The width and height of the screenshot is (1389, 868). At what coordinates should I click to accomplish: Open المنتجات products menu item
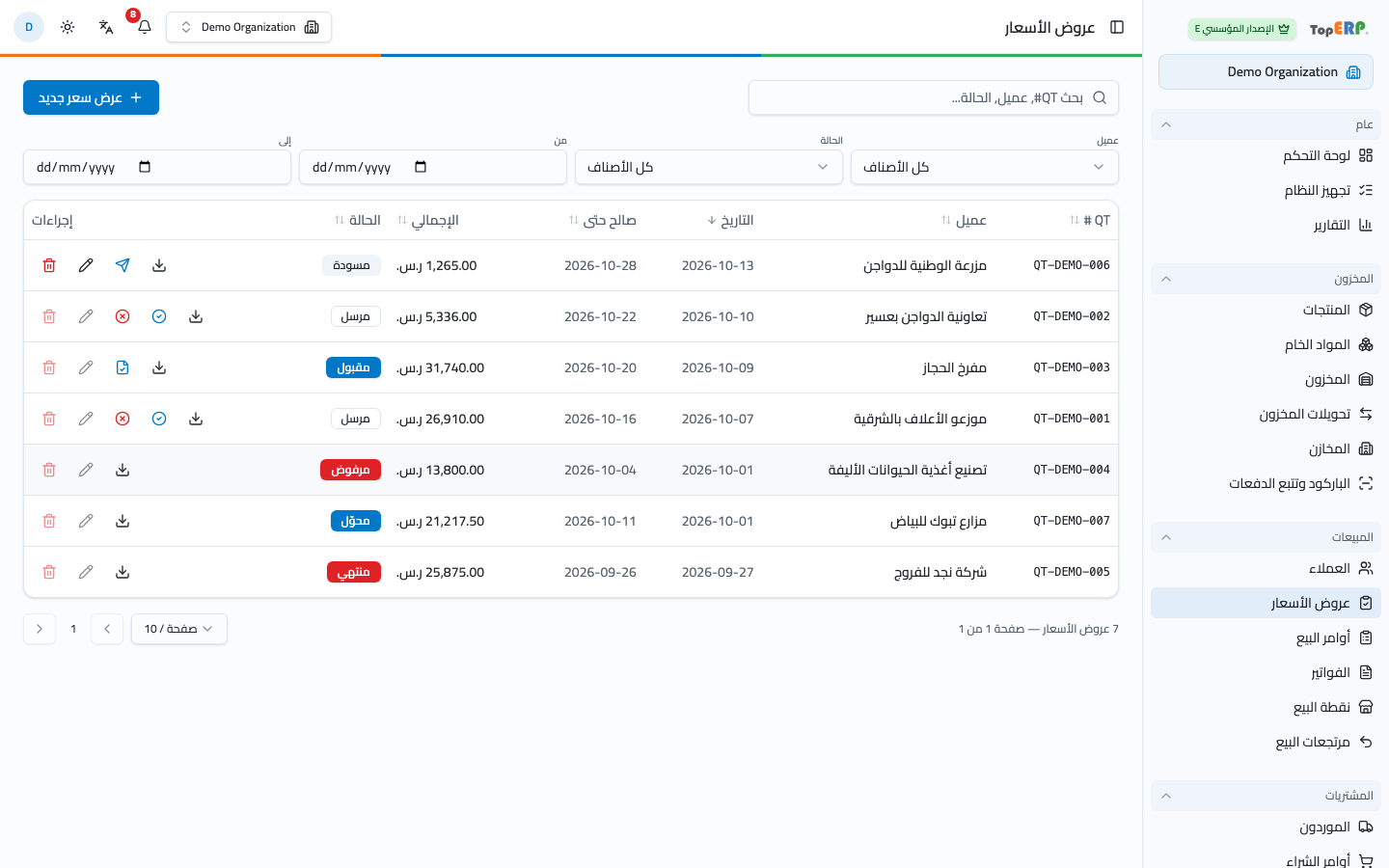pyautogui.click(x=1266, y=310)
